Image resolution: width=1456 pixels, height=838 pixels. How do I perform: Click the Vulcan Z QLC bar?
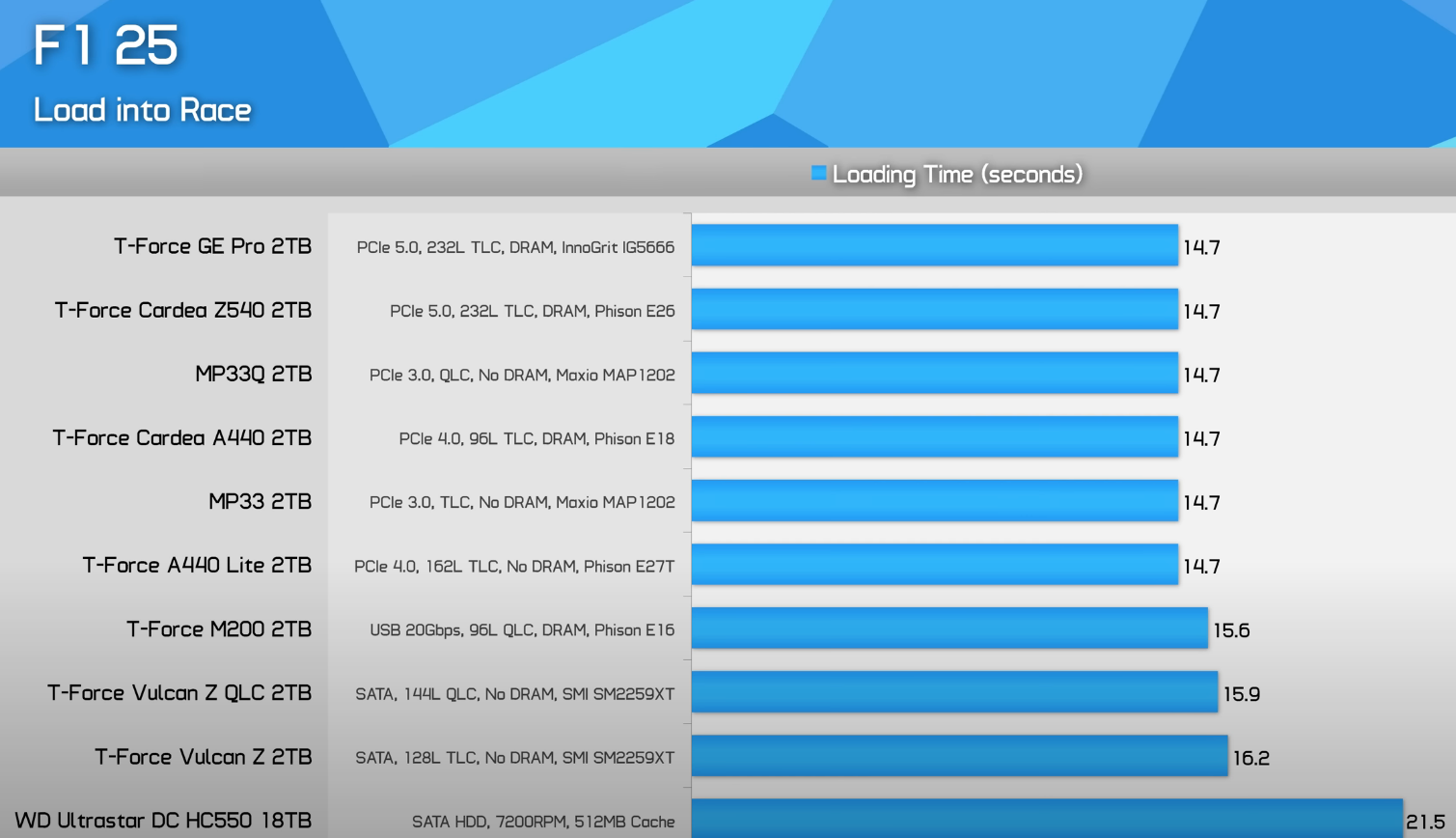pos(954,691)
